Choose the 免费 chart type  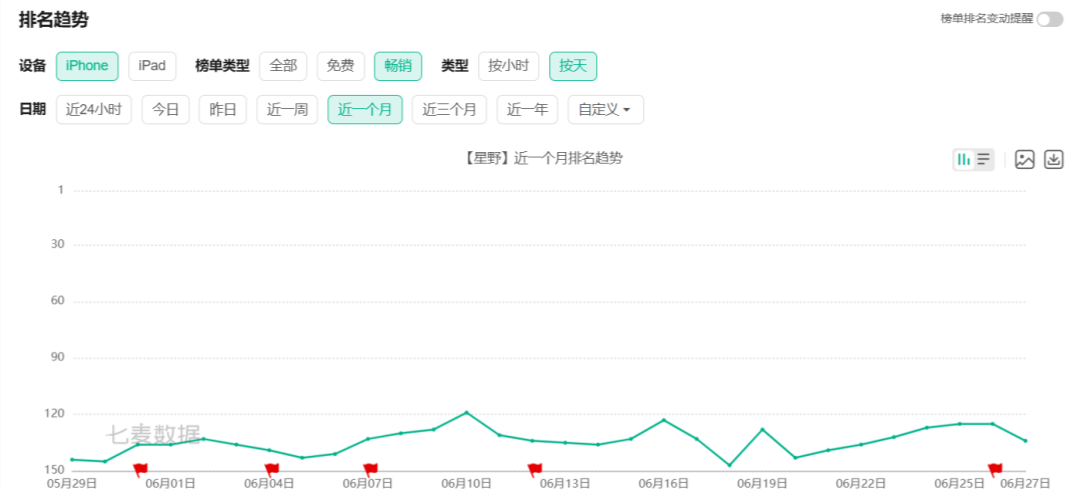[340, 66]
